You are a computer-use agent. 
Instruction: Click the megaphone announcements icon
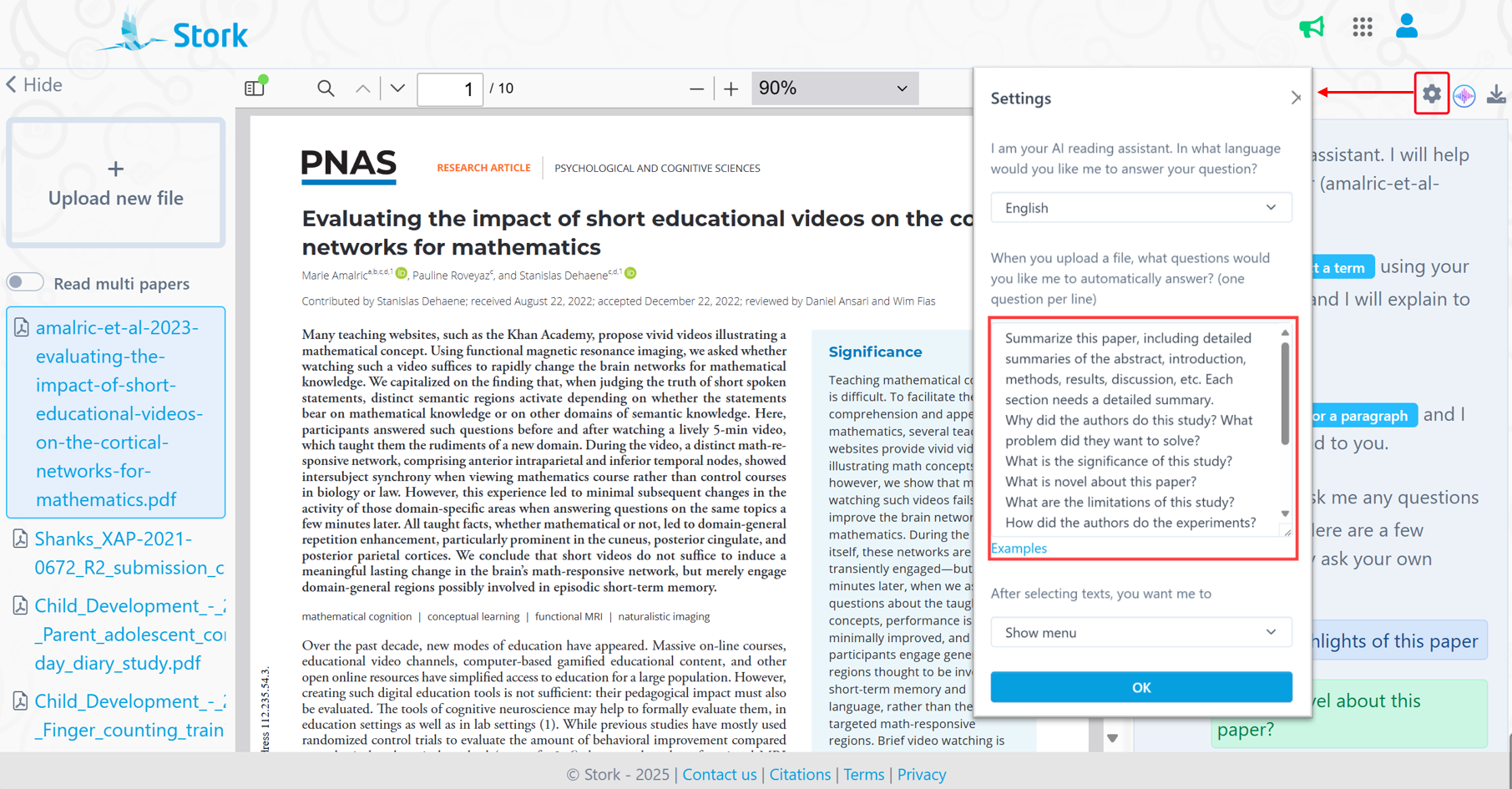(x=1312, y=28)
